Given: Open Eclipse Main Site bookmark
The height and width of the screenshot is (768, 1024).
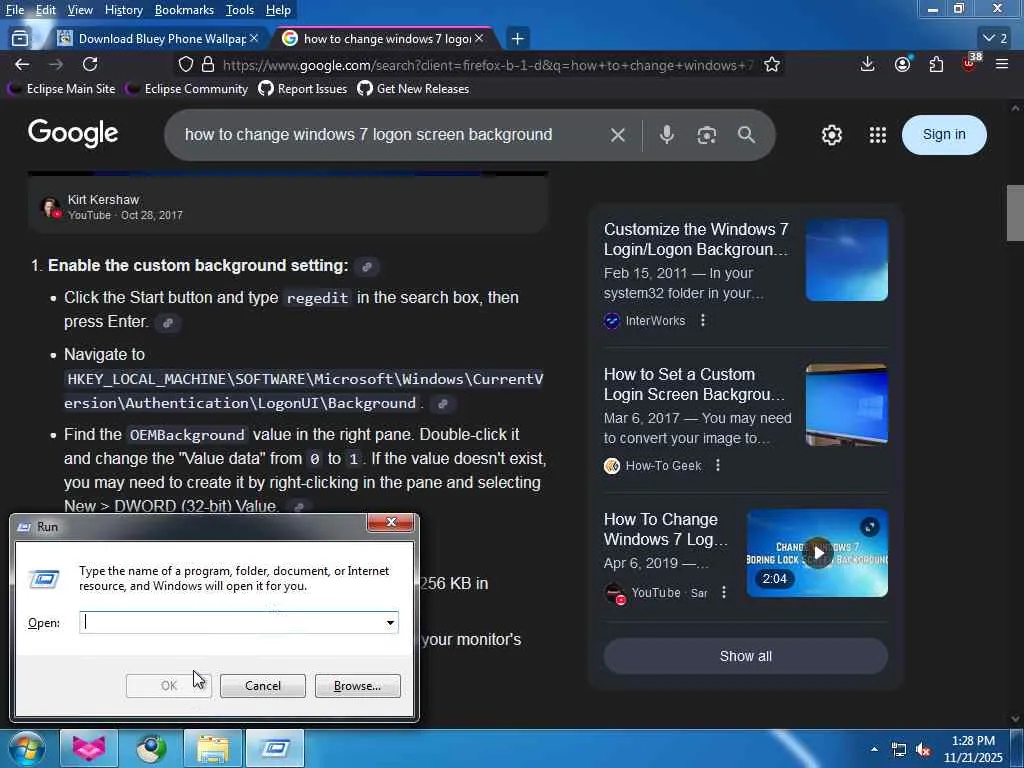Looking at the screenshot, I should [x=63, y=89].
